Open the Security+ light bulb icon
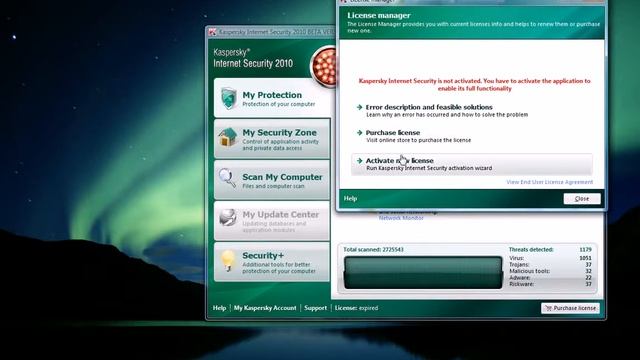This screenshot has width=640, height=360. [x=228, y=261]
